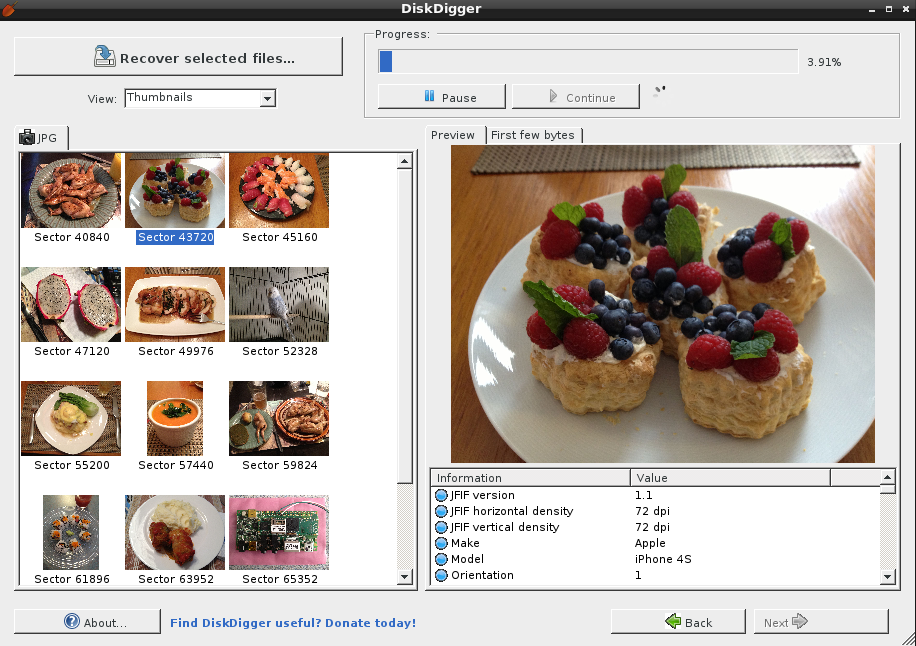Image resolution: width=916 pixels, height=646 pixels.
Task: Click the blue icon beside Orientation
Action: coord(441,575)
